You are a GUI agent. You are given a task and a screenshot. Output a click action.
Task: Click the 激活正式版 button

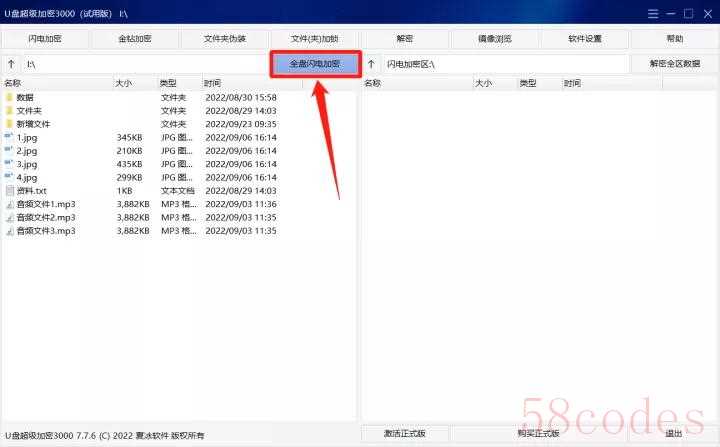pyautogui.click(x=405, y=433)
